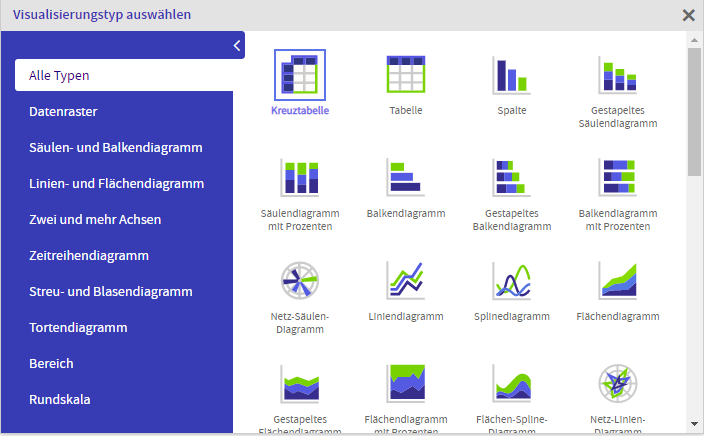Select Gestapeltes Säulendiagramm icon
The image size is (704, 436).
point(618,75)
